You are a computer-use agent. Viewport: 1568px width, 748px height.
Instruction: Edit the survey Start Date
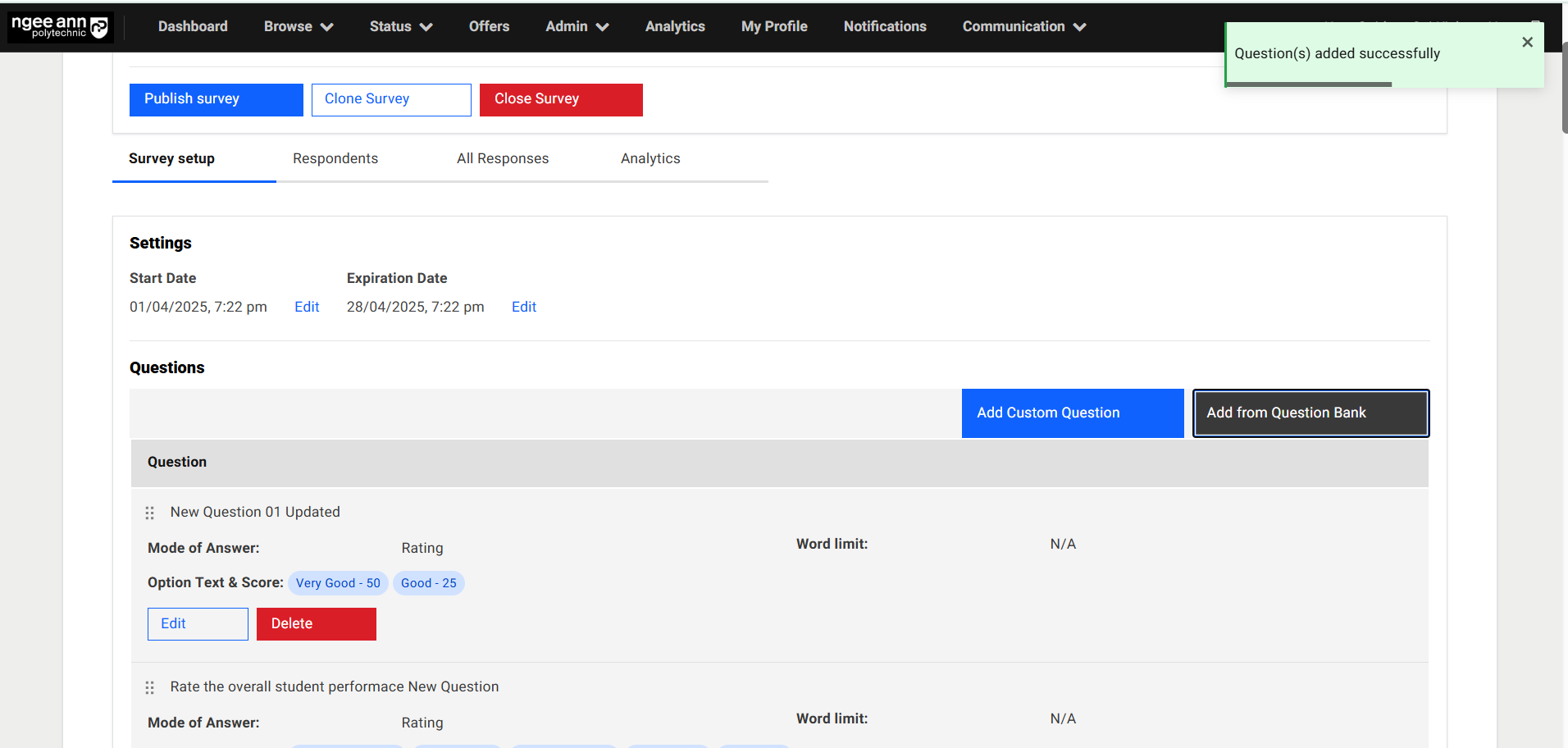coord(307,307)
